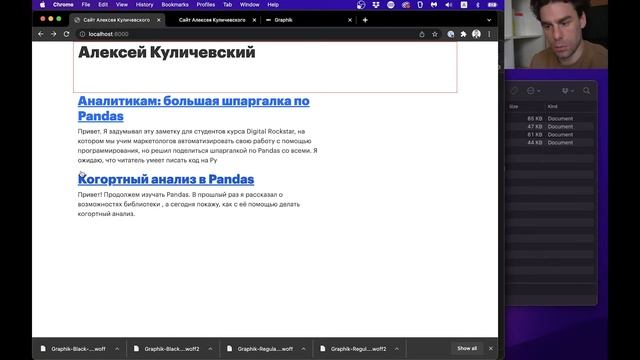Expand options for Graphik-Black woff download
This screenshot has height=360, width=640.
pos(117,349)
